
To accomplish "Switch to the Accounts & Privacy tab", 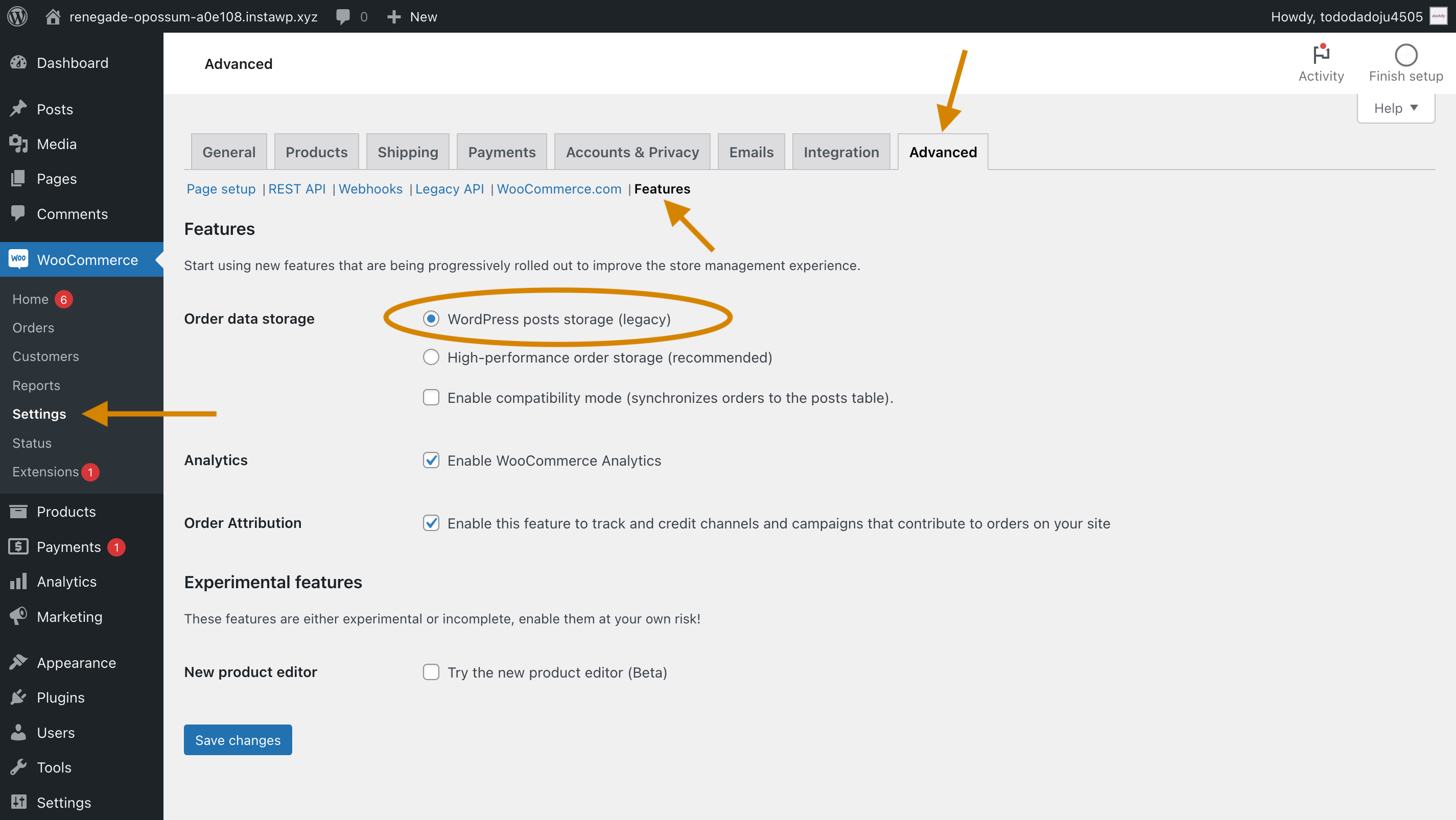I will click(x=632, y=151).
